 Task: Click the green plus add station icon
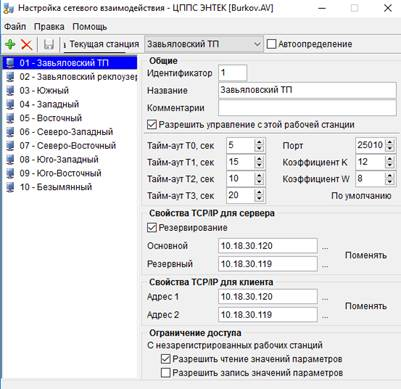coord(10,44)
